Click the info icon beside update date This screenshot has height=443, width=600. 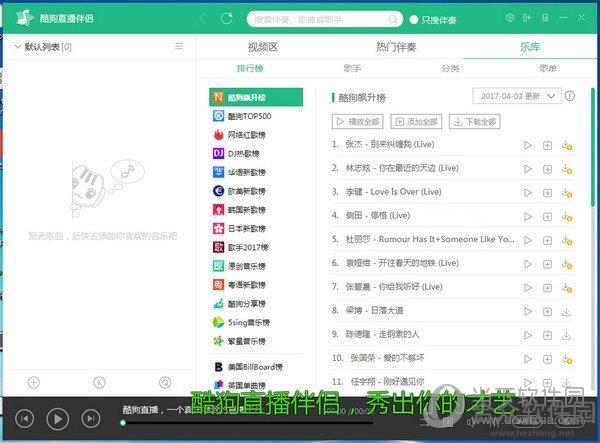570,96
